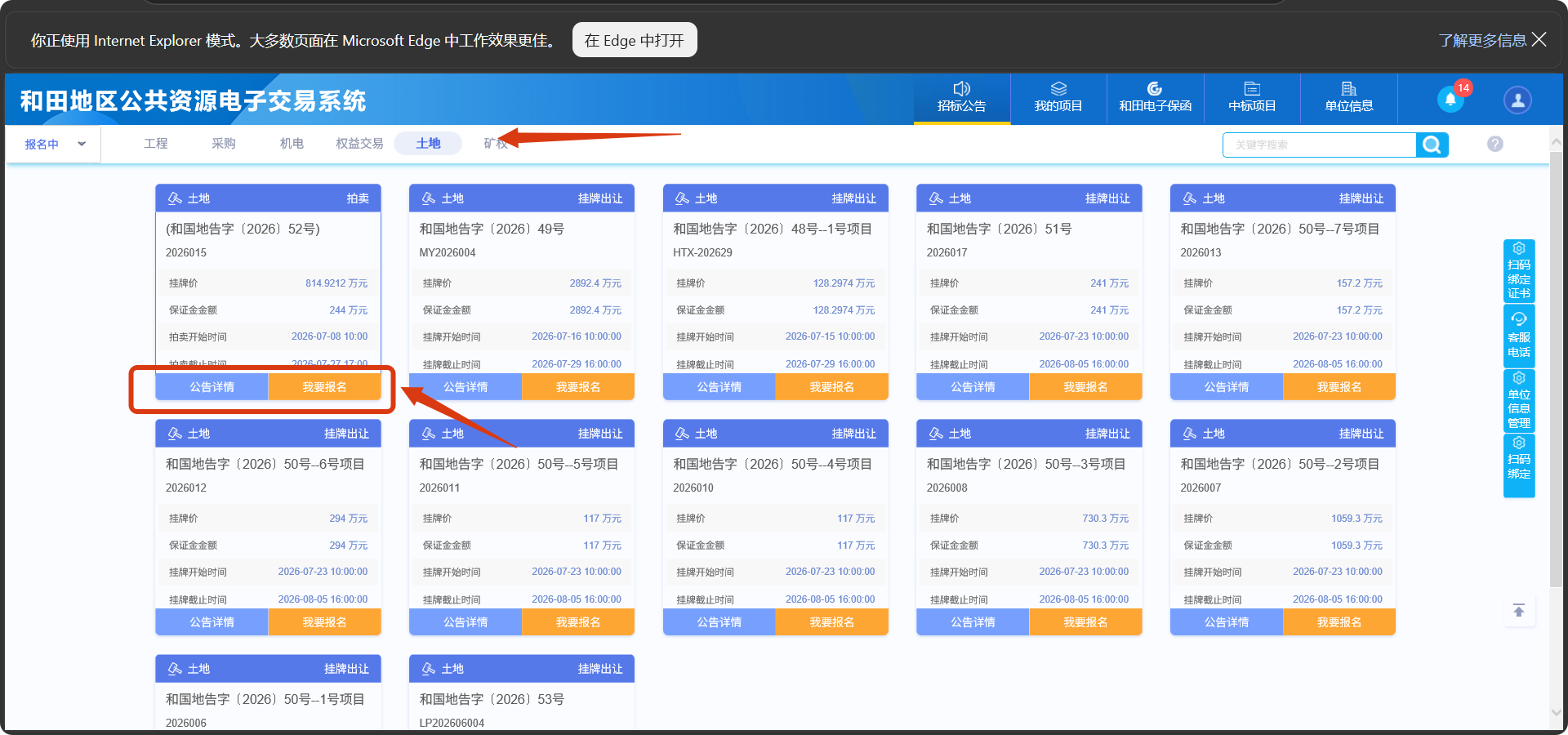Open the 了解更多信息 link
1568x735 pixels.
[1482, 40]
